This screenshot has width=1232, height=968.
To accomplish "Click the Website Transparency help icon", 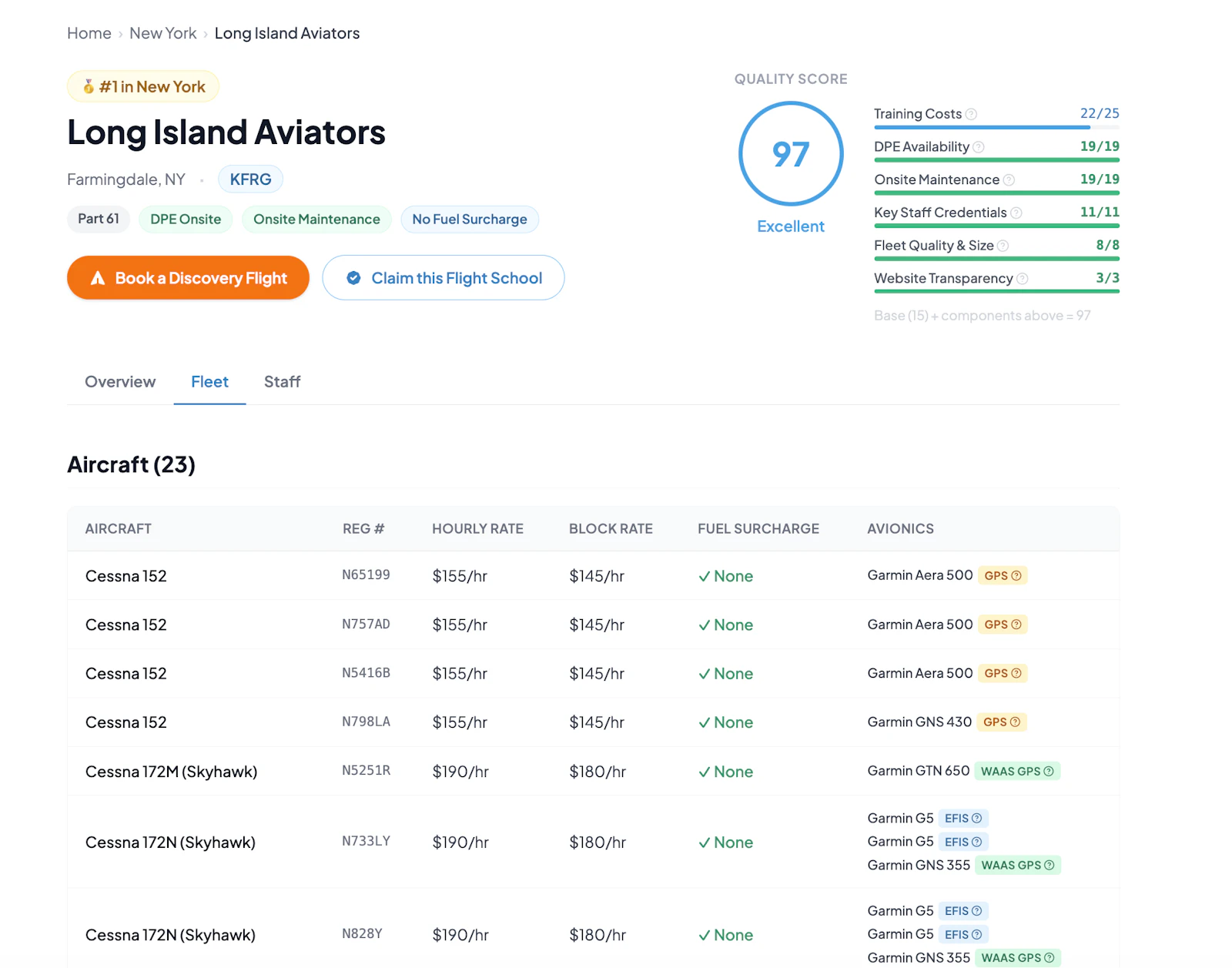I will coord(1023,279).
